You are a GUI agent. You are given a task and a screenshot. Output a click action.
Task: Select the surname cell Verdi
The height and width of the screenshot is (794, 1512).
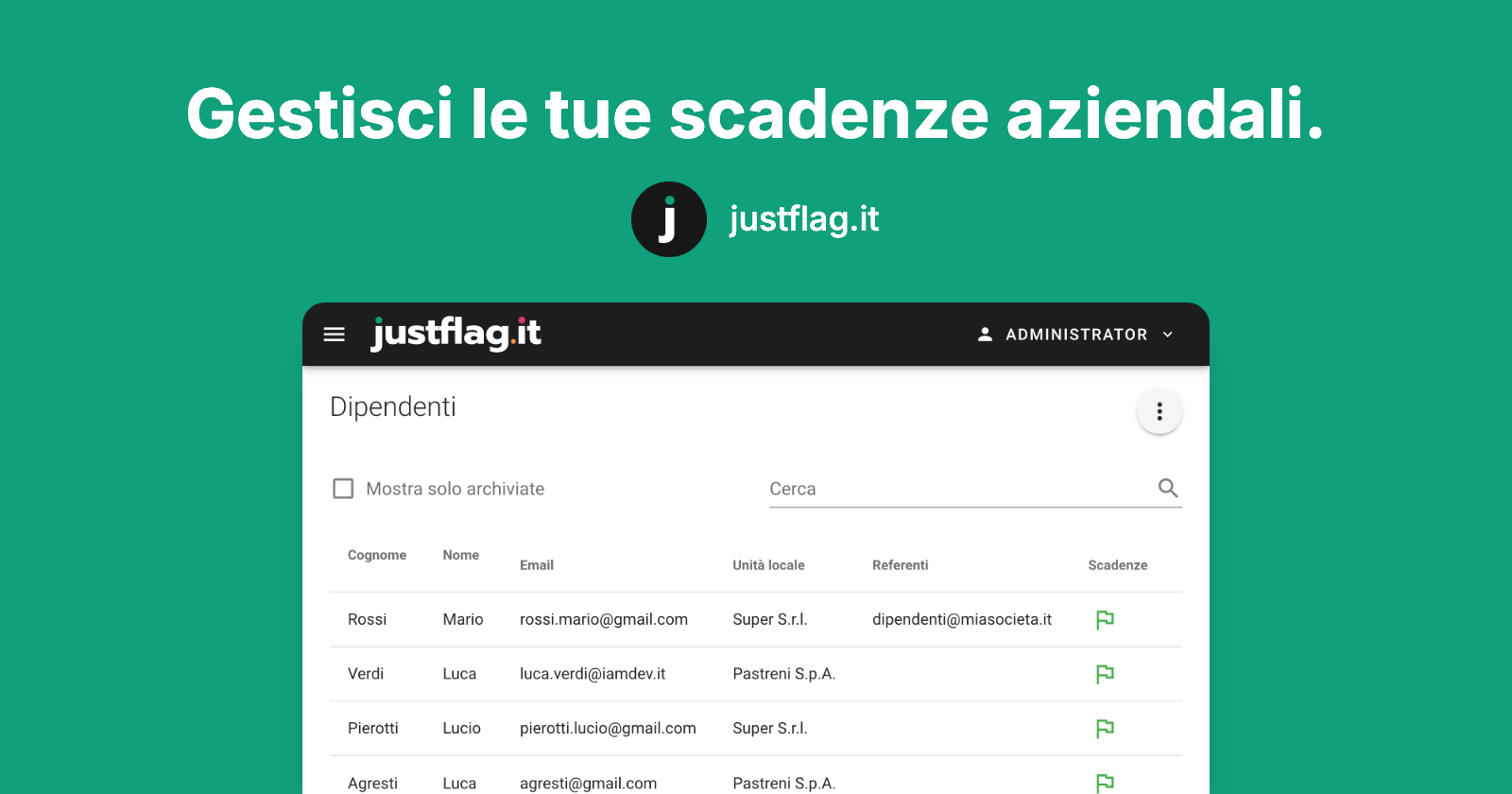366,674
